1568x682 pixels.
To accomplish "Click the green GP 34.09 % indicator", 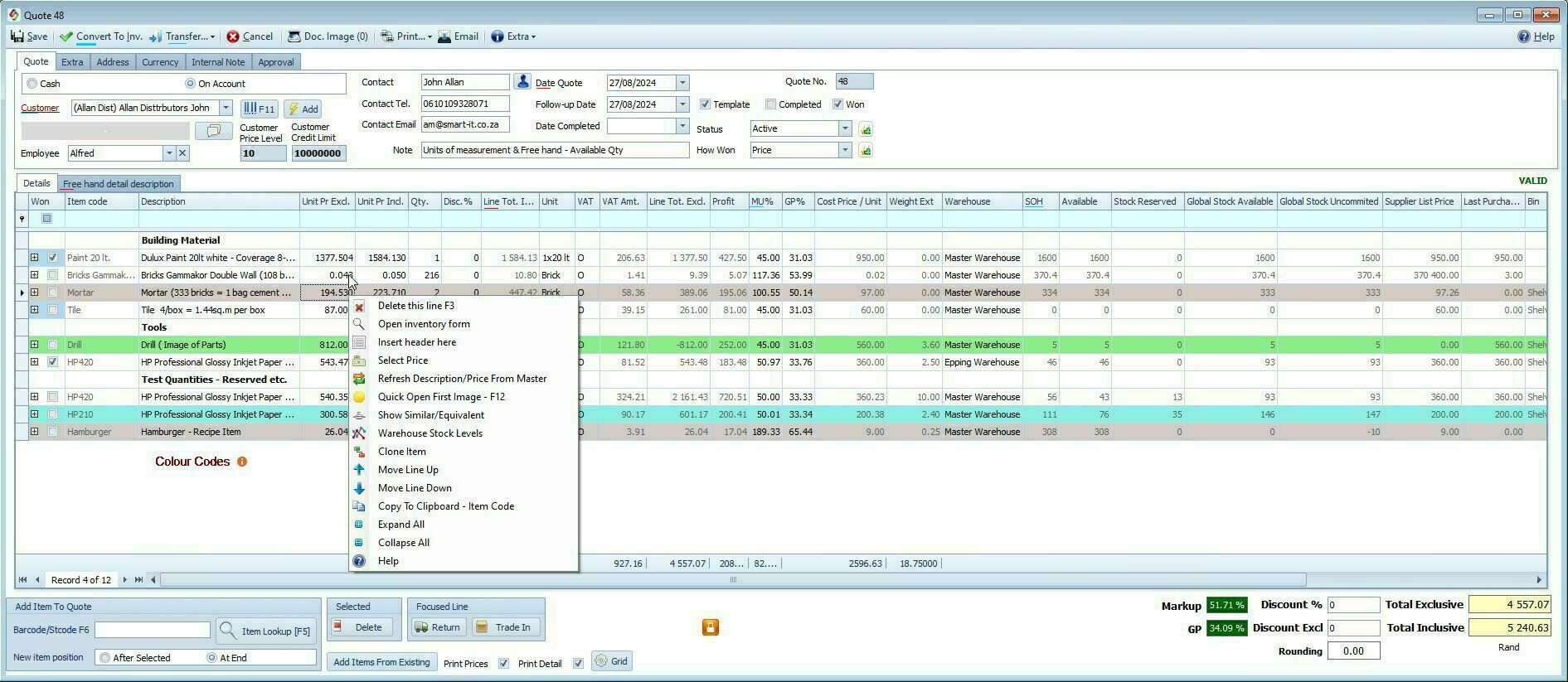I will pyautogui.click(x=1226, y=628).
